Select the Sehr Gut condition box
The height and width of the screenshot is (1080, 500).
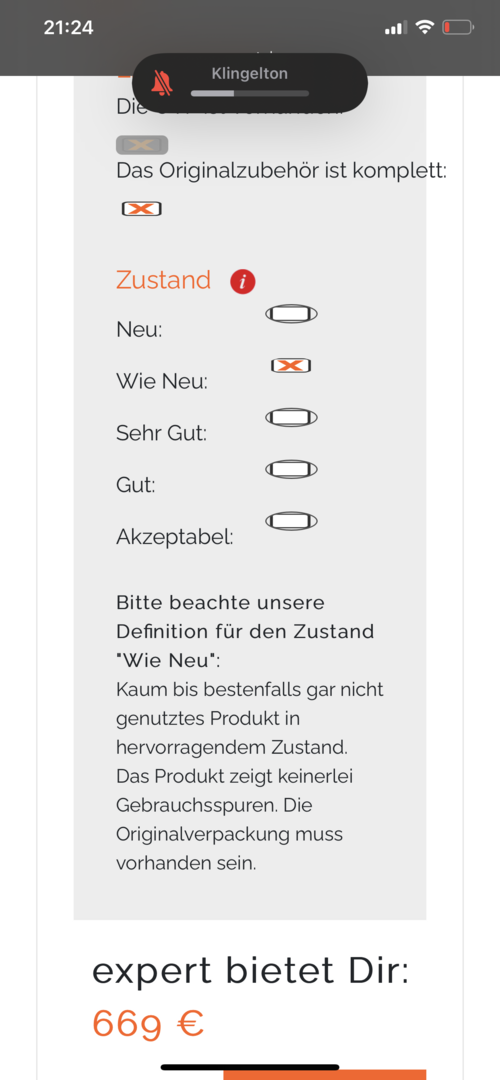click(291, 417)
